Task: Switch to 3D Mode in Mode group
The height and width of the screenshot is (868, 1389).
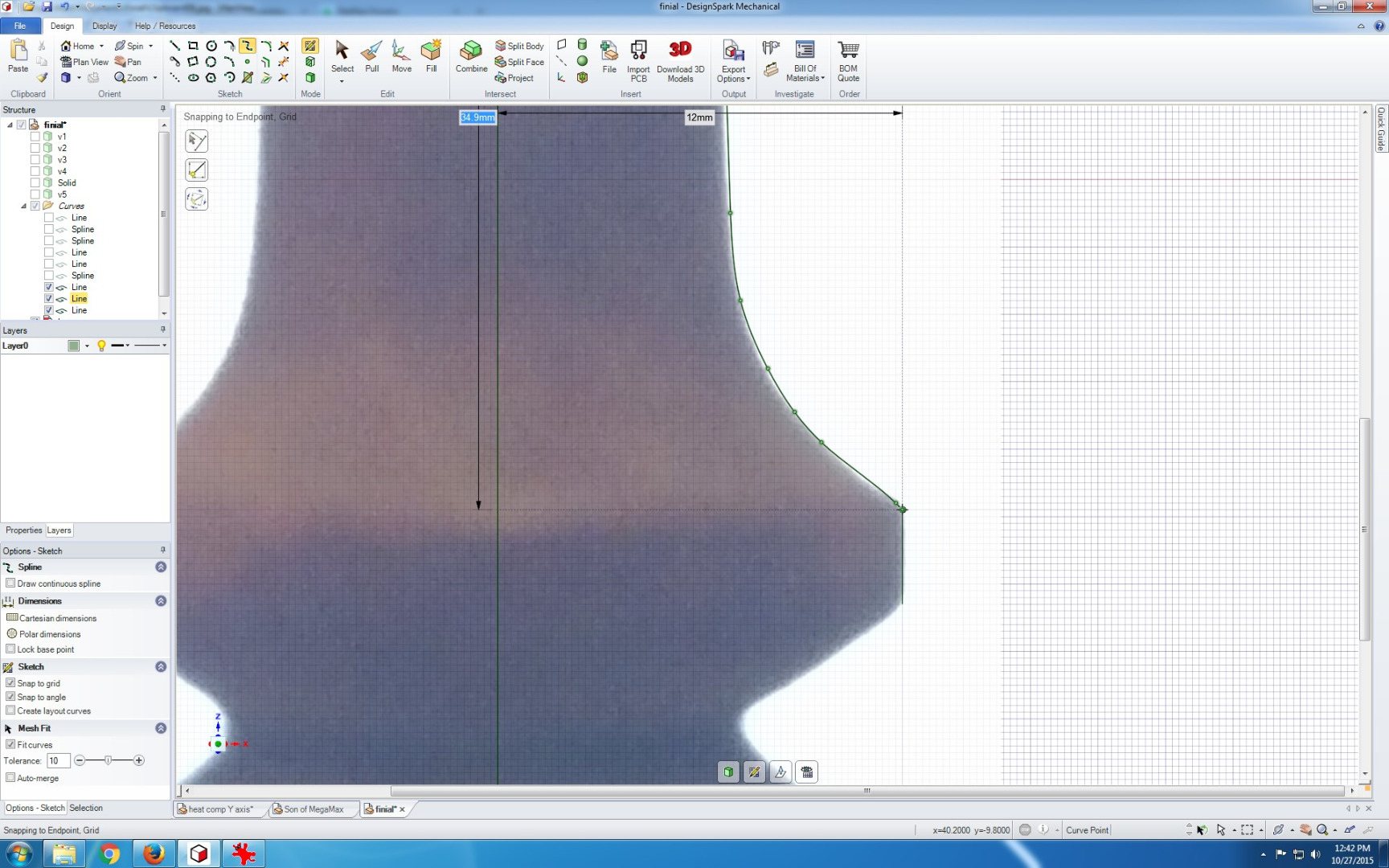Action: [310, 78]
